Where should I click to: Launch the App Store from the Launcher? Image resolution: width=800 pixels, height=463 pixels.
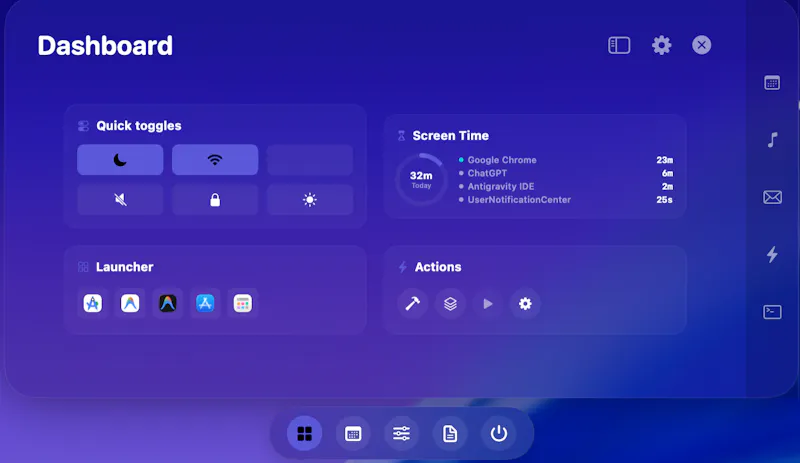click(205, 303)
